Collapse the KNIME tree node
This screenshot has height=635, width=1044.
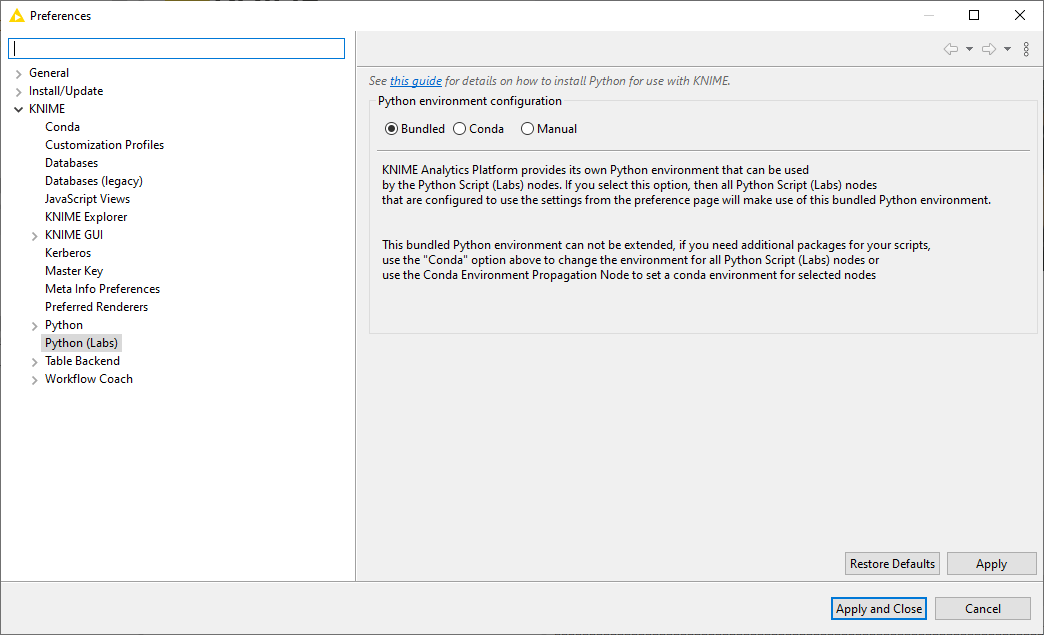pyautogui.click(x=19, y=109)
